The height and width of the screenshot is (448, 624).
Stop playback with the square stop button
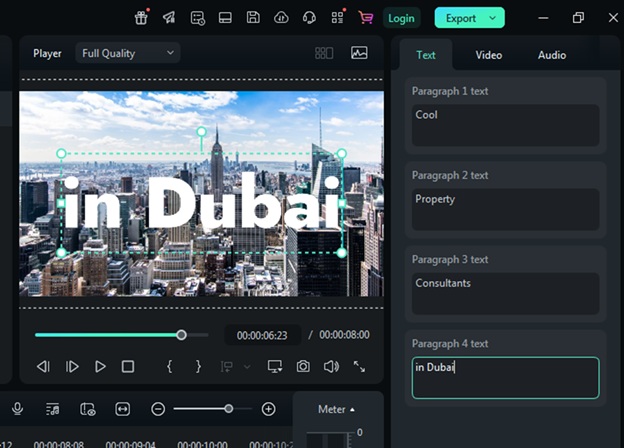click(x=128, y=367)
